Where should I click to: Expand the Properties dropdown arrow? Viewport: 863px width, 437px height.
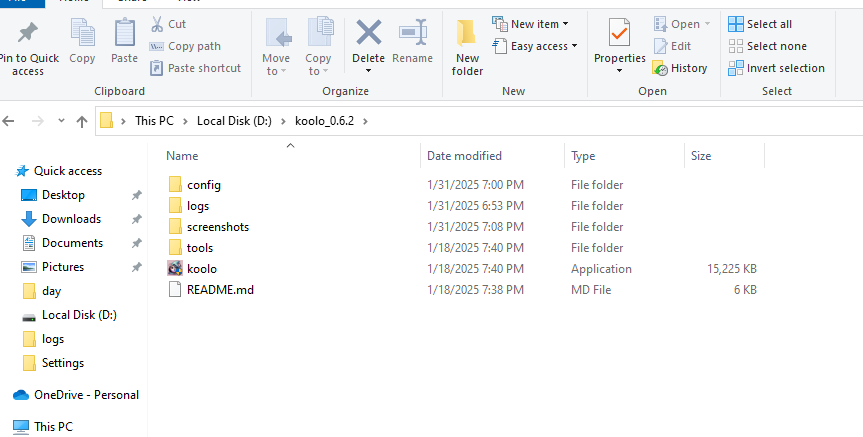pos(619,71)
